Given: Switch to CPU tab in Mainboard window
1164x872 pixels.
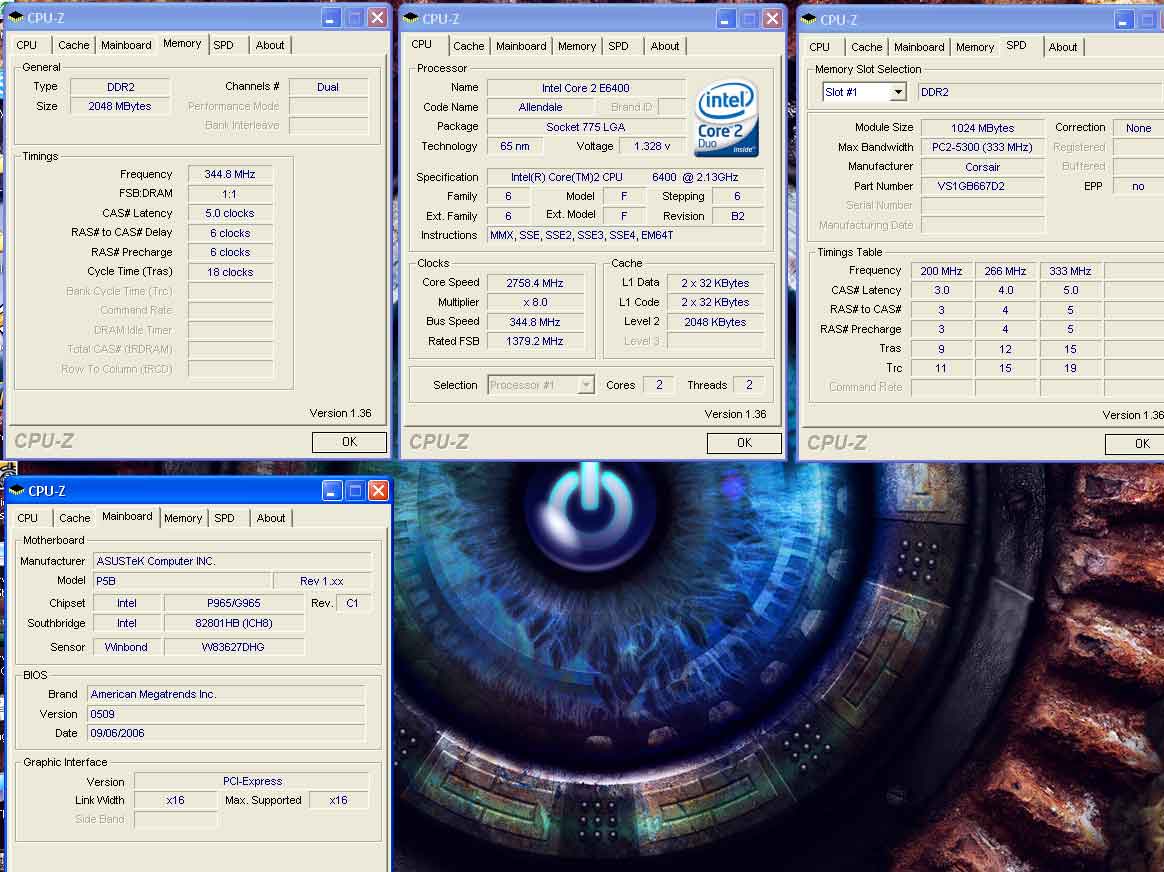Looking at the screenshot, I should (x=27, y=518).
